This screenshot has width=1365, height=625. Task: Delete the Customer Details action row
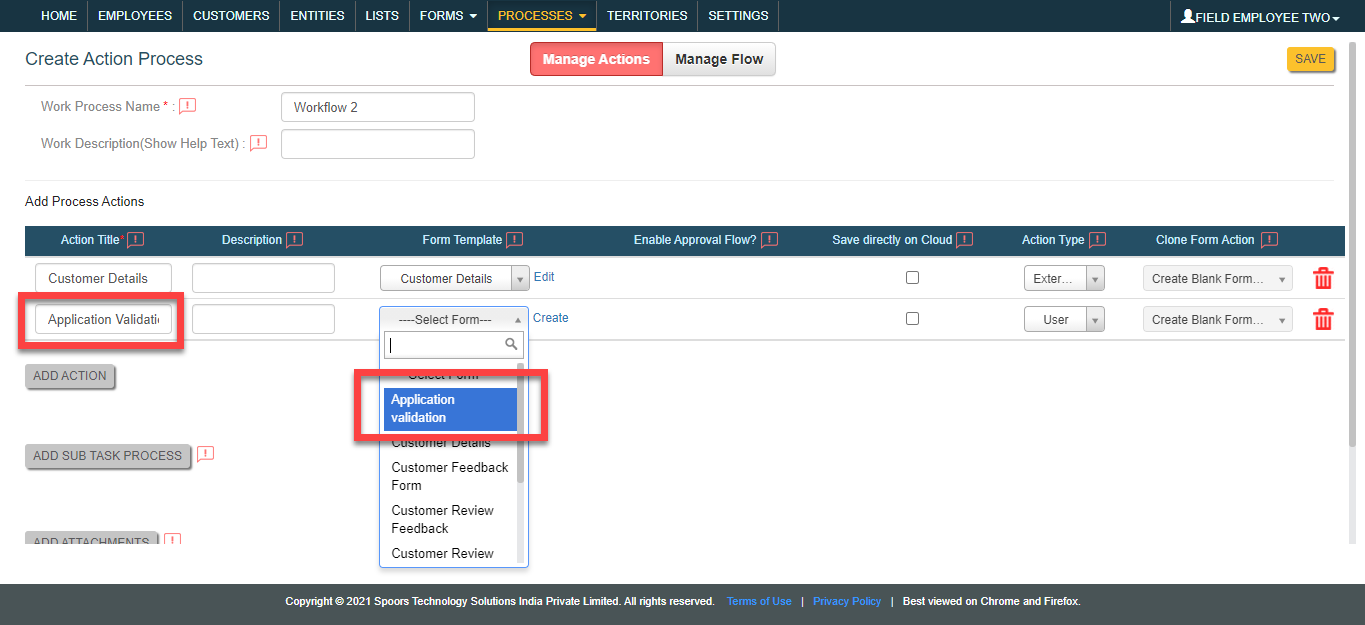coord(1322,279)
